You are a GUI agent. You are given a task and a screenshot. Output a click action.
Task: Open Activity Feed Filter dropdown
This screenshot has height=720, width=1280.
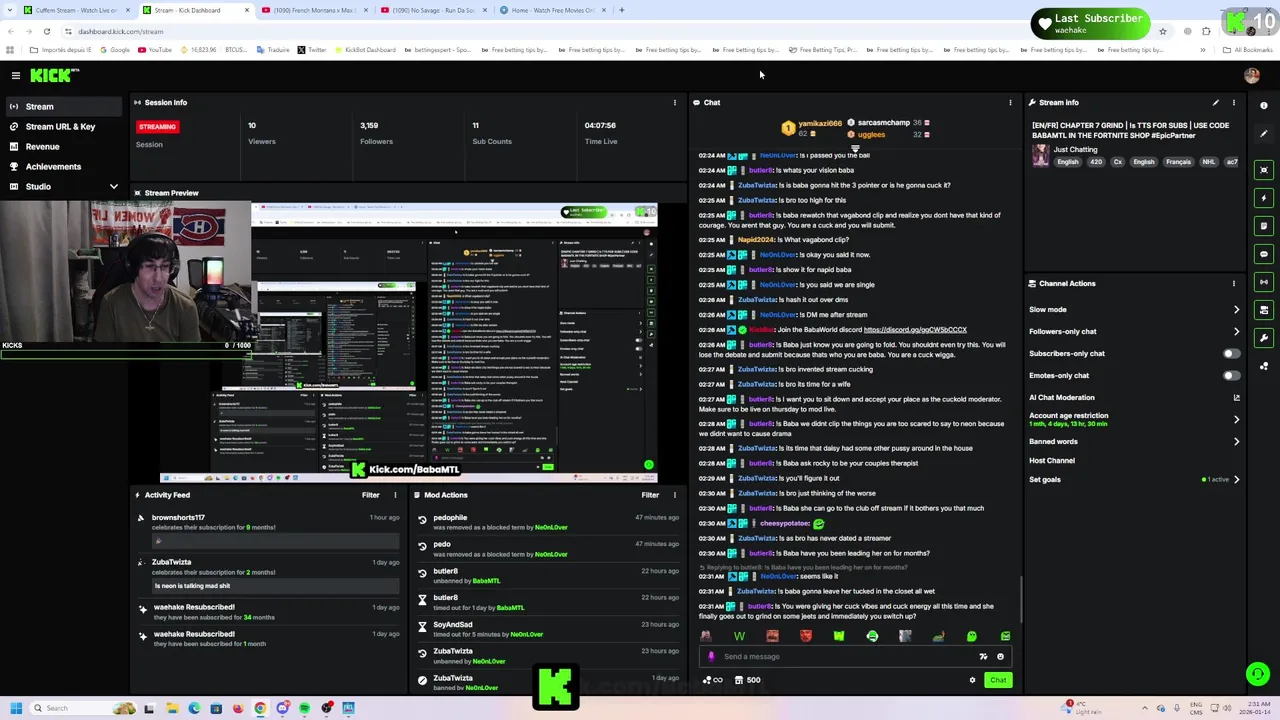371,495
